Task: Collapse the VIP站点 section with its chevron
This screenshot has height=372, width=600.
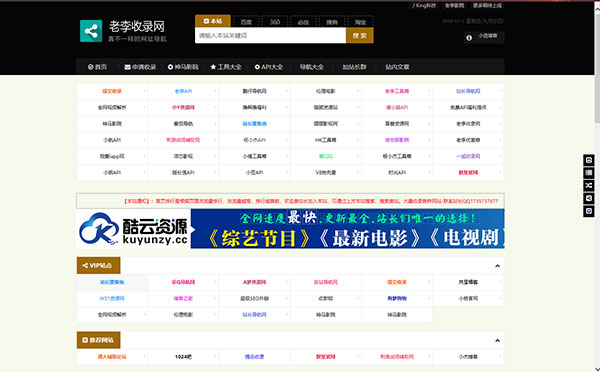Action: [497, 266]
